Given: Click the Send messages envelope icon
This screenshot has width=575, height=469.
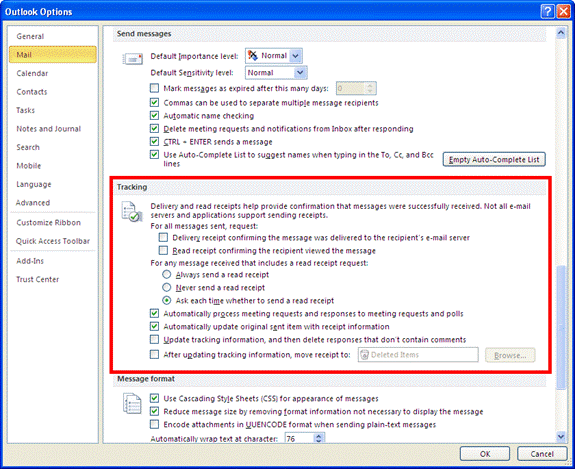Looking at the screenshot, I should pyautogui.click(x=132, y=59).
